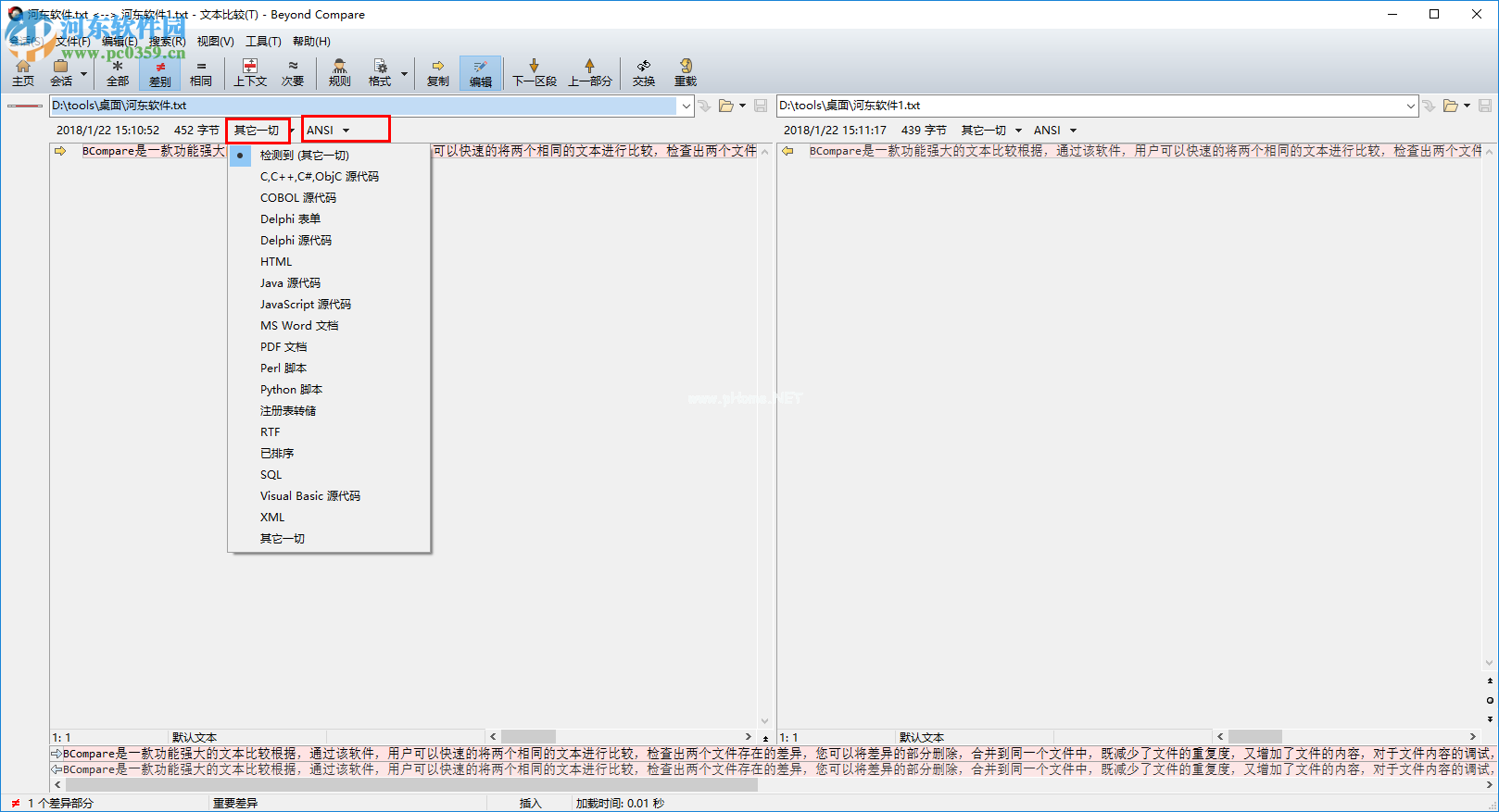Viewport: 1499px width, 812px height.
Task: Click left pane open-file arrow icon
Action: tap(704, 106)
